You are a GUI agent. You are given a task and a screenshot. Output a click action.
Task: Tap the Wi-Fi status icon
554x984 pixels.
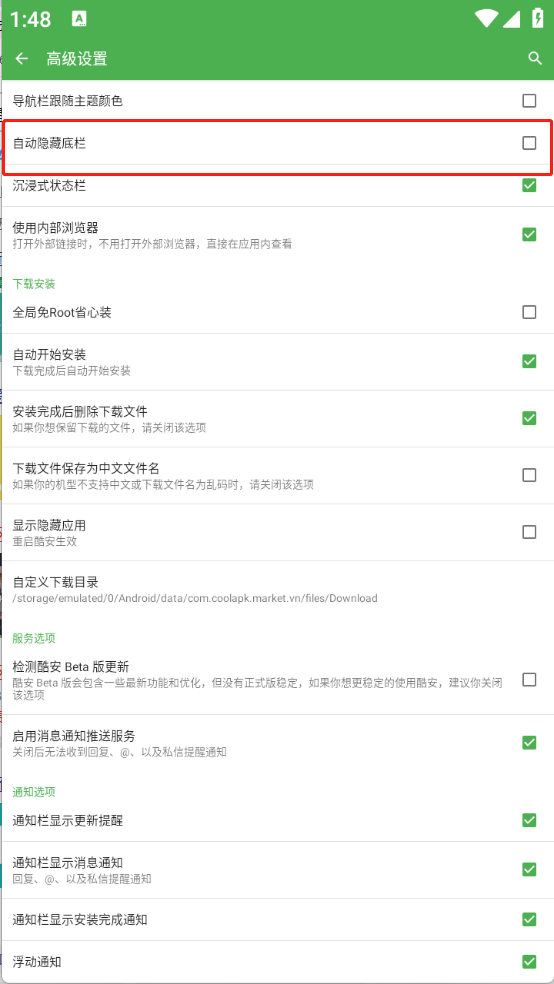point(487,19)
